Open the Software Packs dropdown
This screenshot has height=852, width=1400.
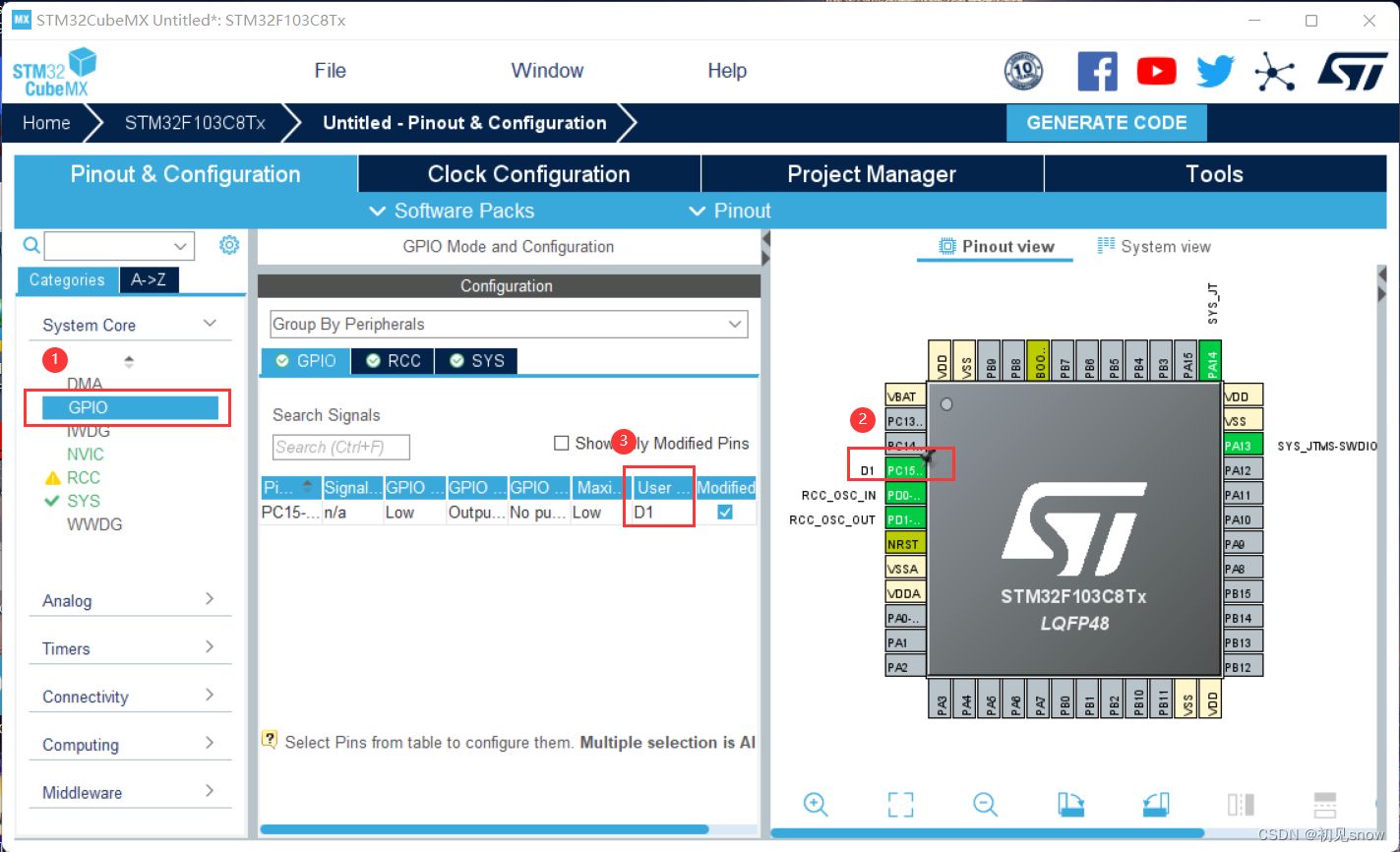[452, 211]
